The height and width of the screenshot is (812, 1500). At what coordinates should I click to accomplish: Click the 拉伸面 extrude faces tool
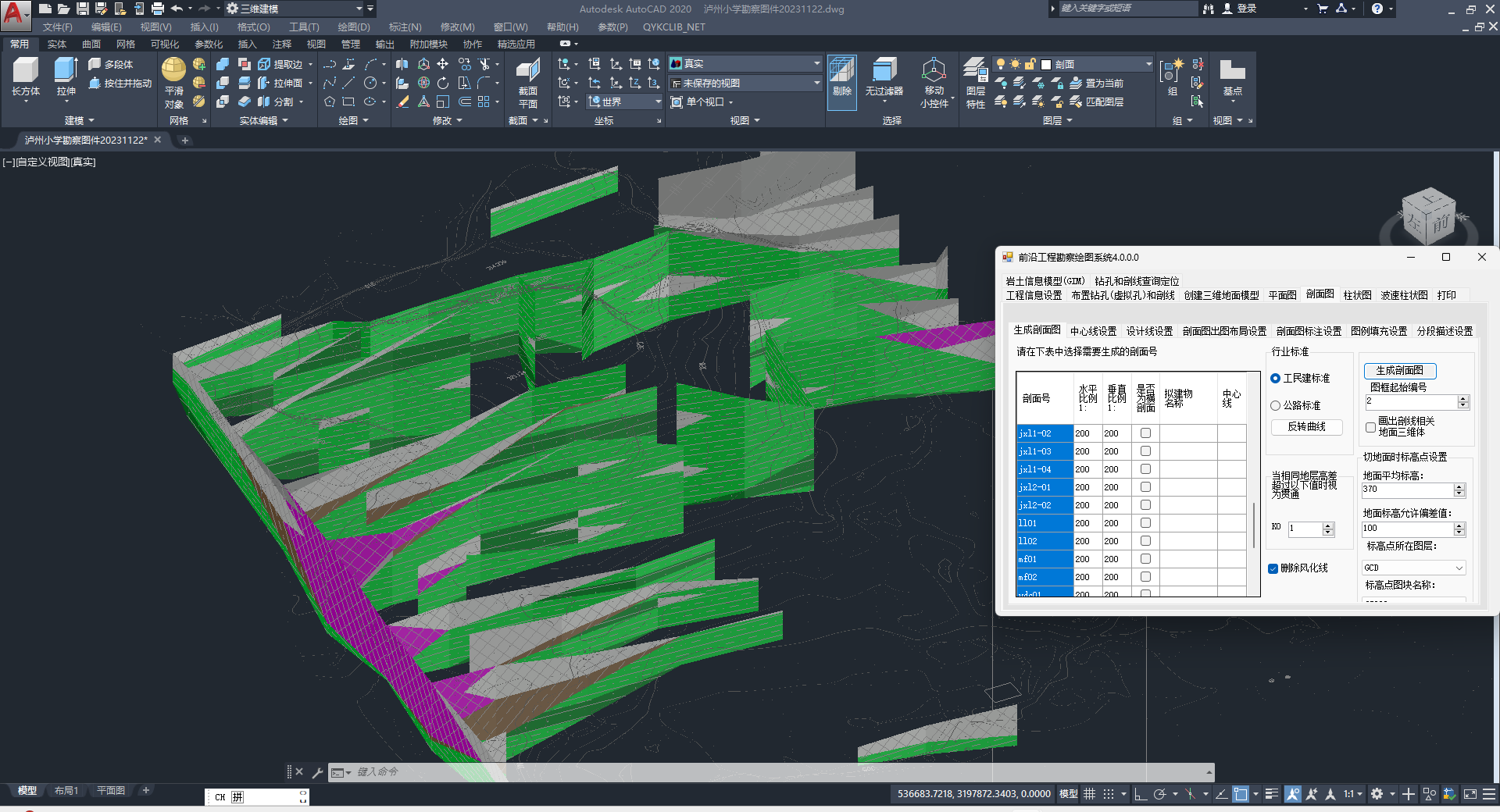tap(281, 83)
